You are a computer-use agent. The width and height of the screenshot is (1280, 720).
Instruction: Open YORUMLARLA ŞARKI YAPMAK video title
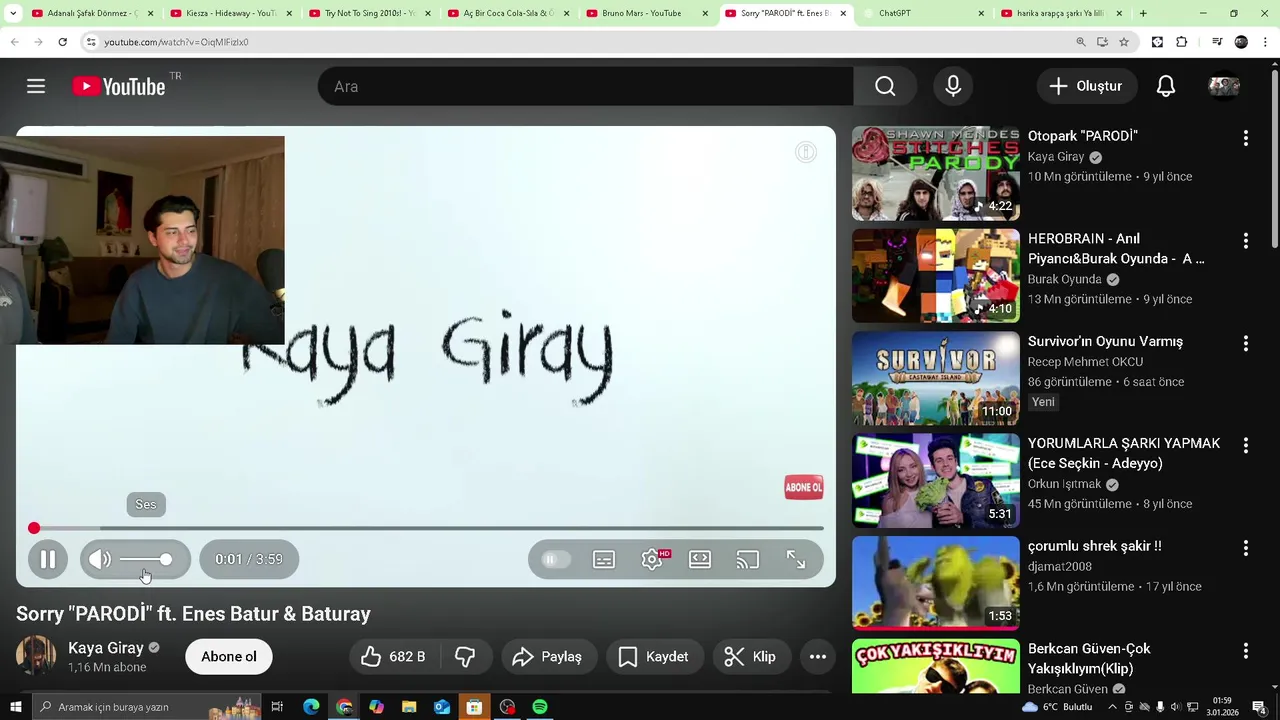[1124, 453]
